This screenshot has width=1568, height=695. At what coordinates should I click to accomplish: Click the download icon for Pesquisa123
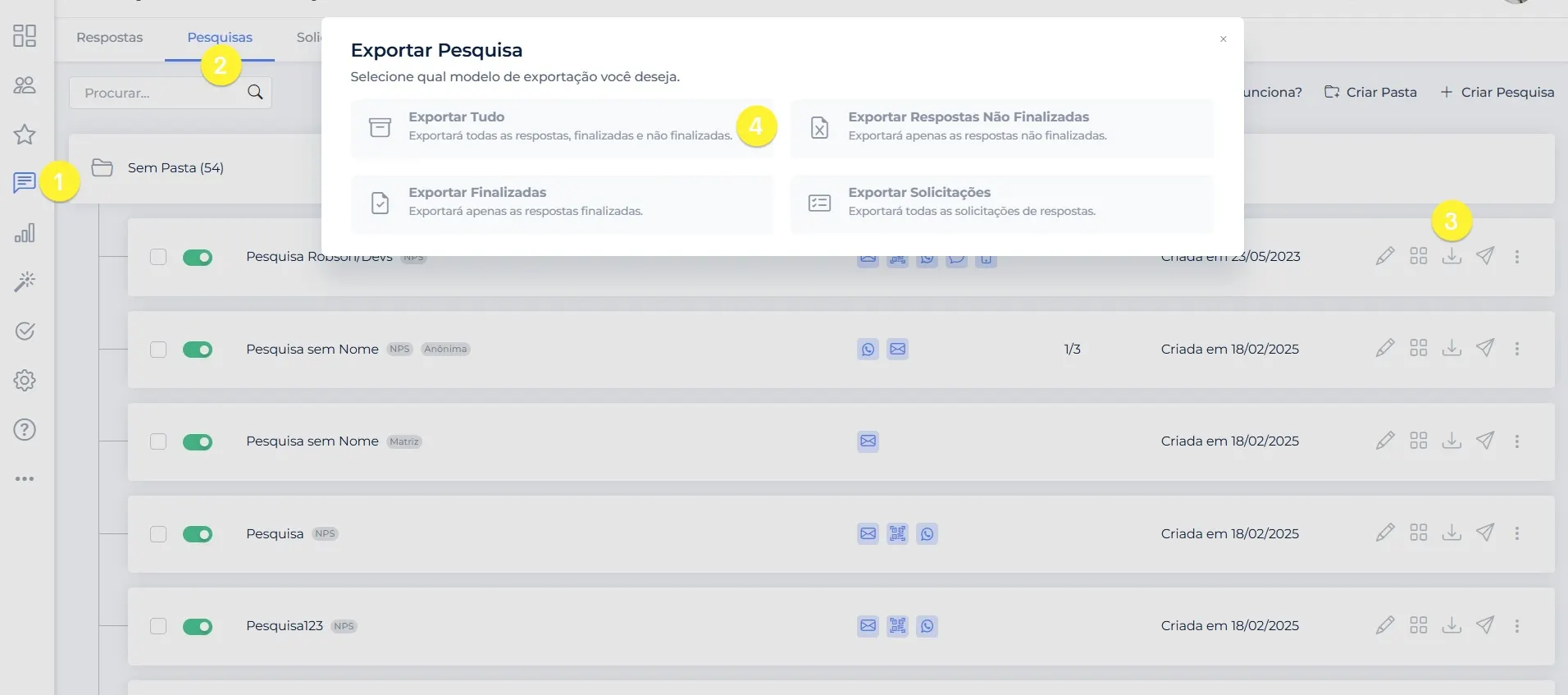(1452, 625)
